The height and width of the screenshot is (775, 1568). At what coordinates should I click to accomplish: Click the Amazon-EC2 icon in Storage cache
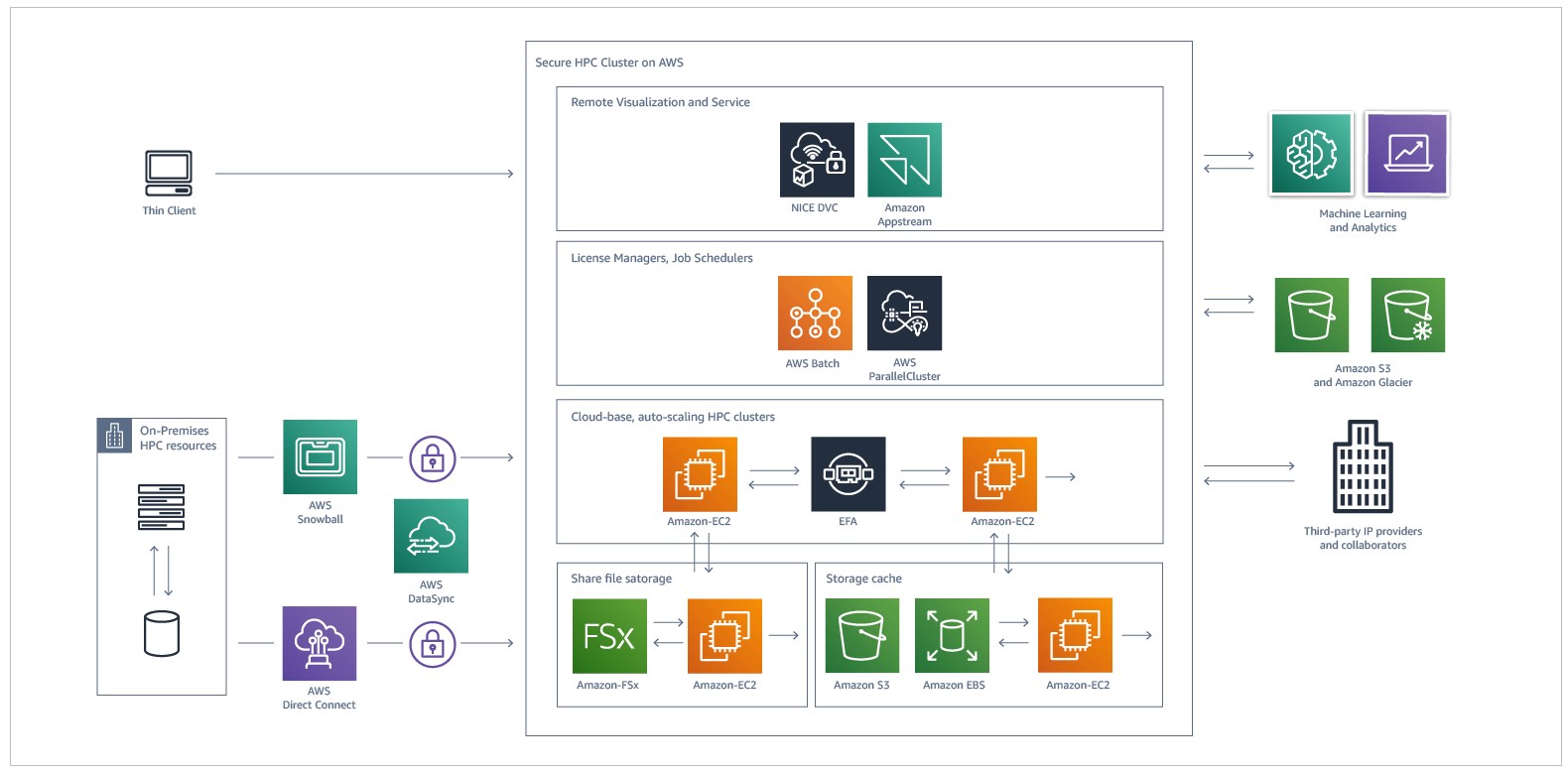click(x=1075, y=636)
